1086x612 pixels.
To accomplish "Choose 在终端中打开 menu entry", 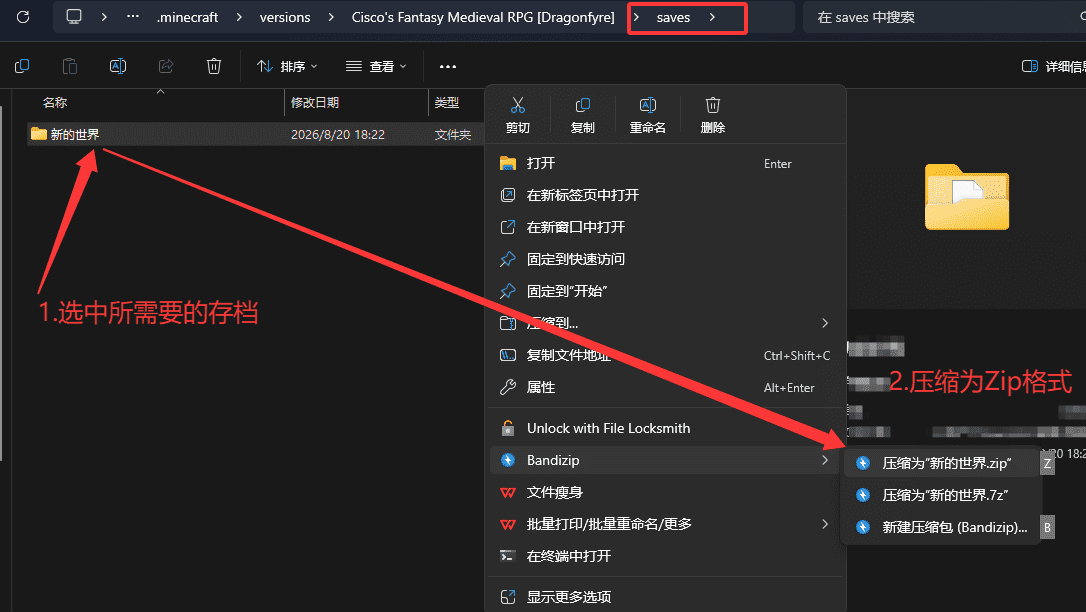I will coord(665,556).
